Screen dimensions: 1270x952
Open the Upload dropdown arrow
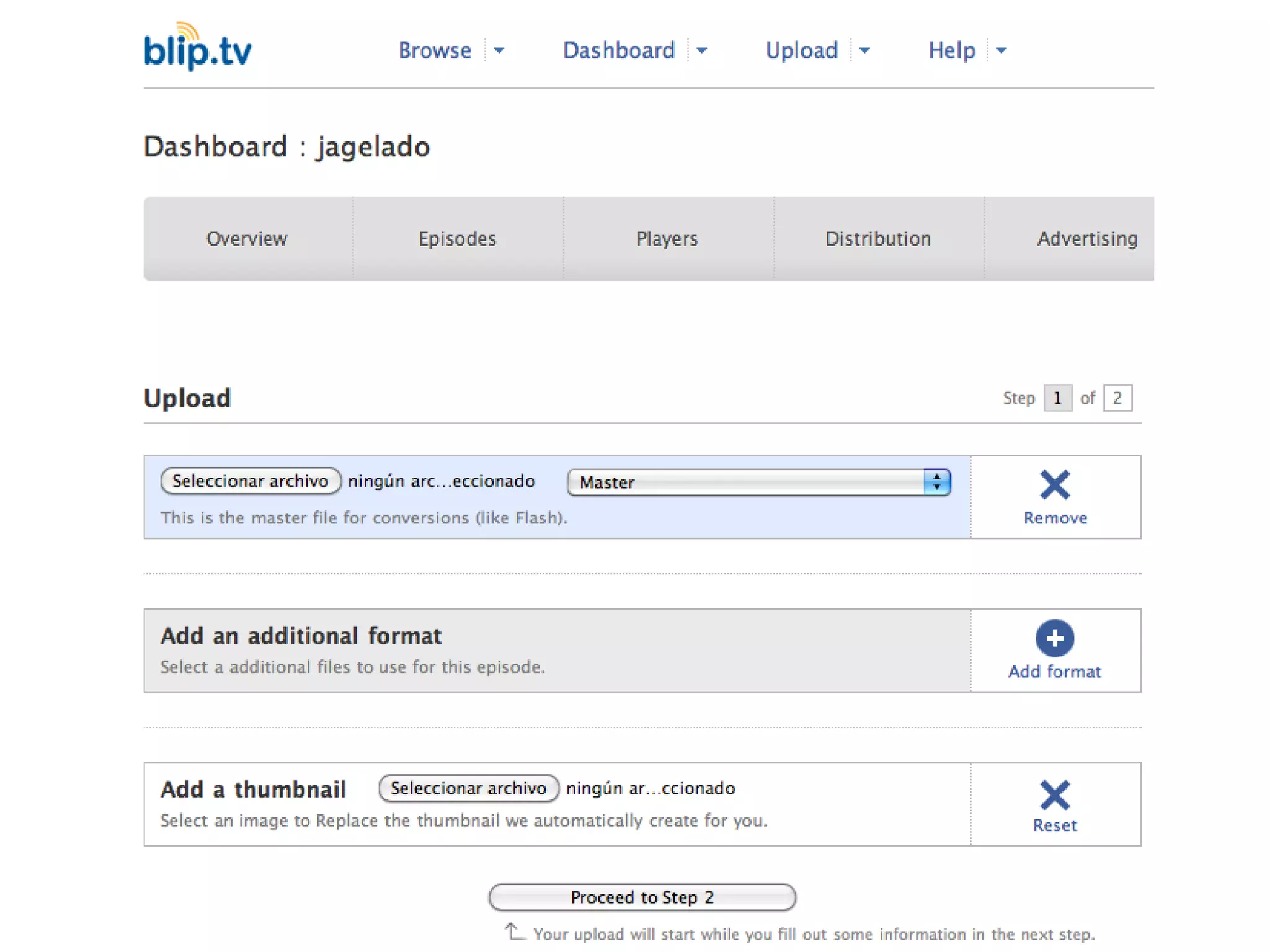tap(864, 50)
